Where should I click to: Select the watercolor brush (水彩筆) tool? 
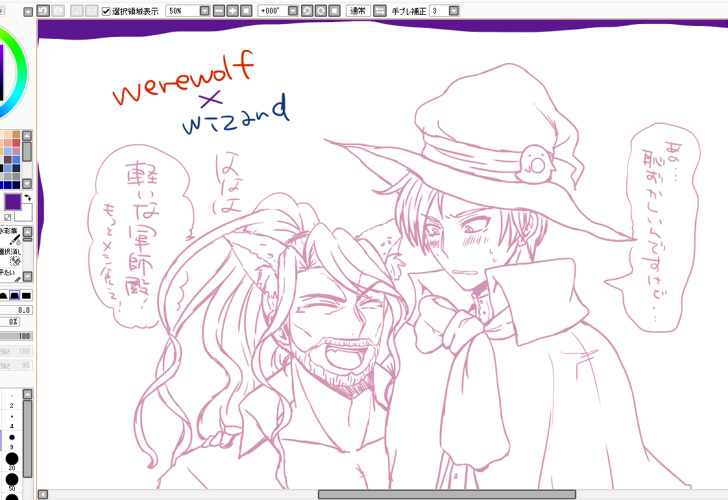click(10, 236)
